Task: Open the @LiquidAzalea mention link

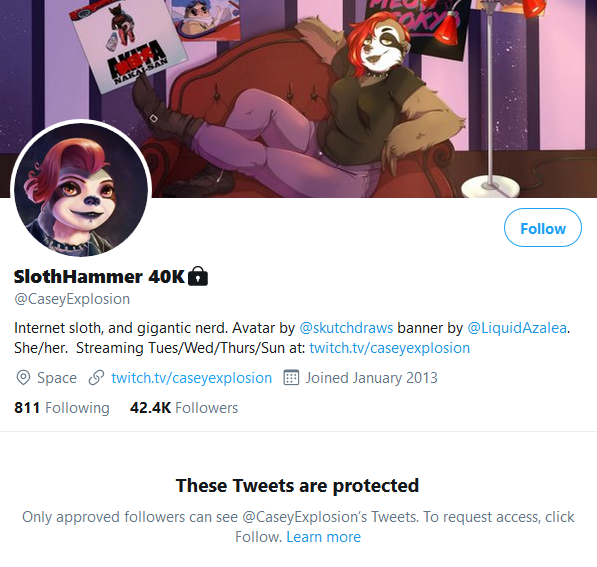Action: click(x=517, y=328)
